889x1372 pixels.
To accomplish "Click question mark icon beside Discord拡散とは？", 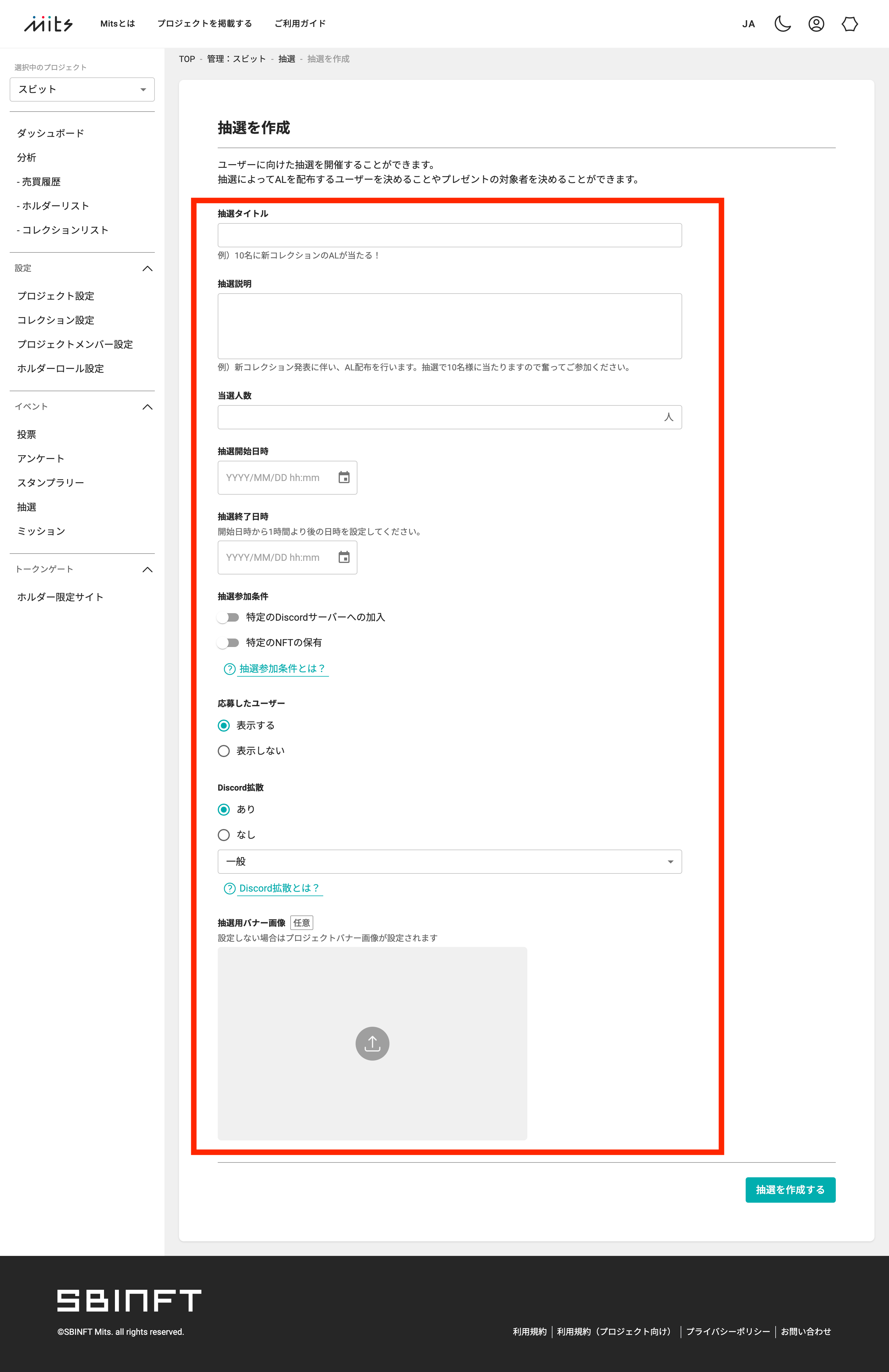I will pos(230,888).
